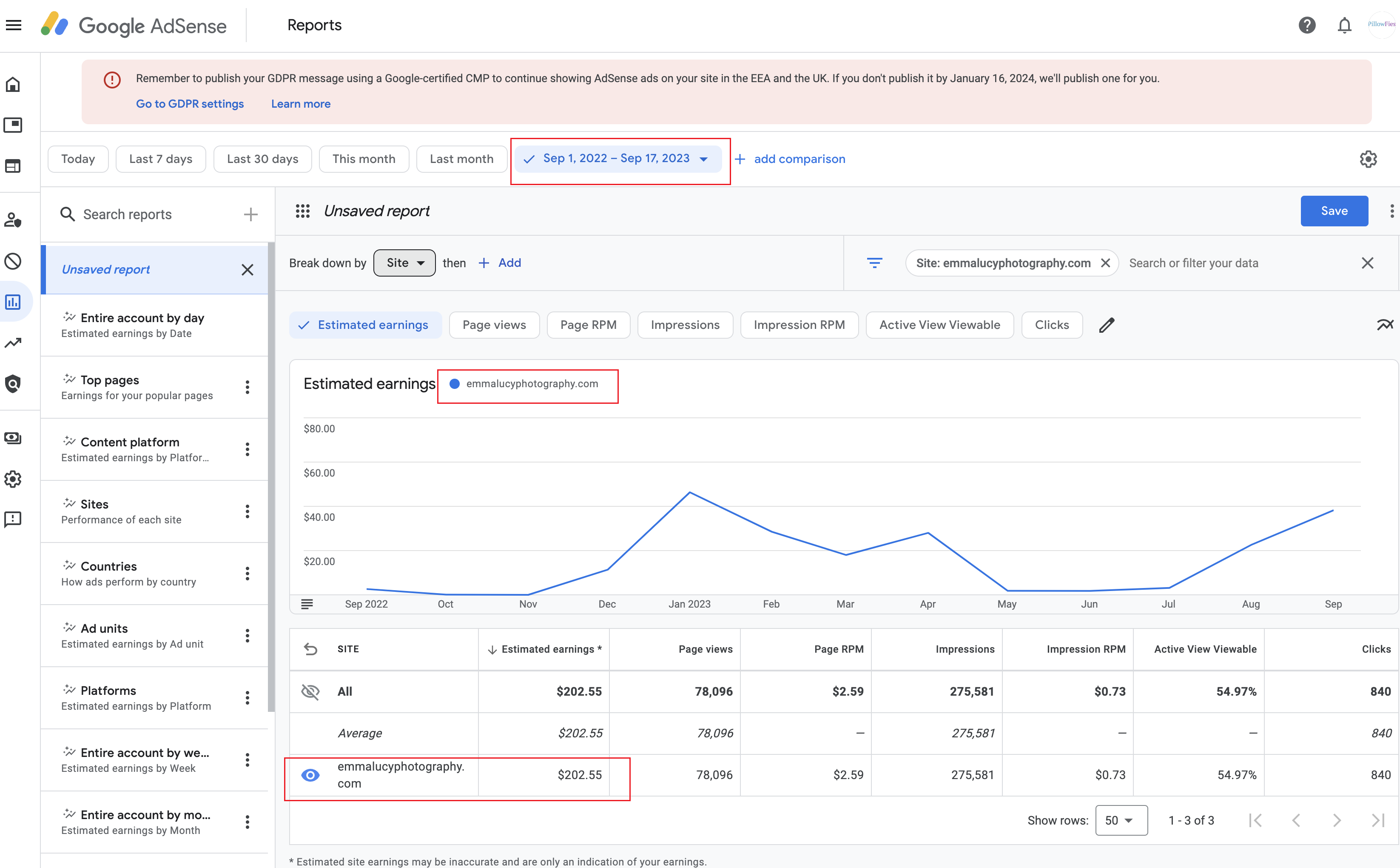
Task: Open the PillowFies account avatar
Action: 1381,25
